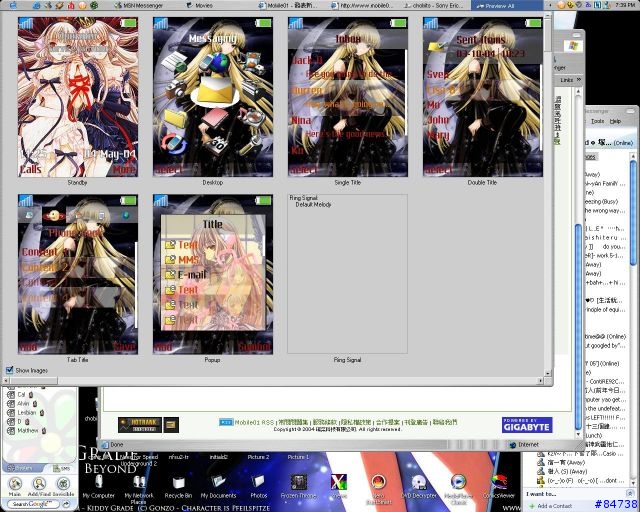Open the Apple-style start menu icon
The height and width of the screenshot is (512, 640).
[13, 5]
